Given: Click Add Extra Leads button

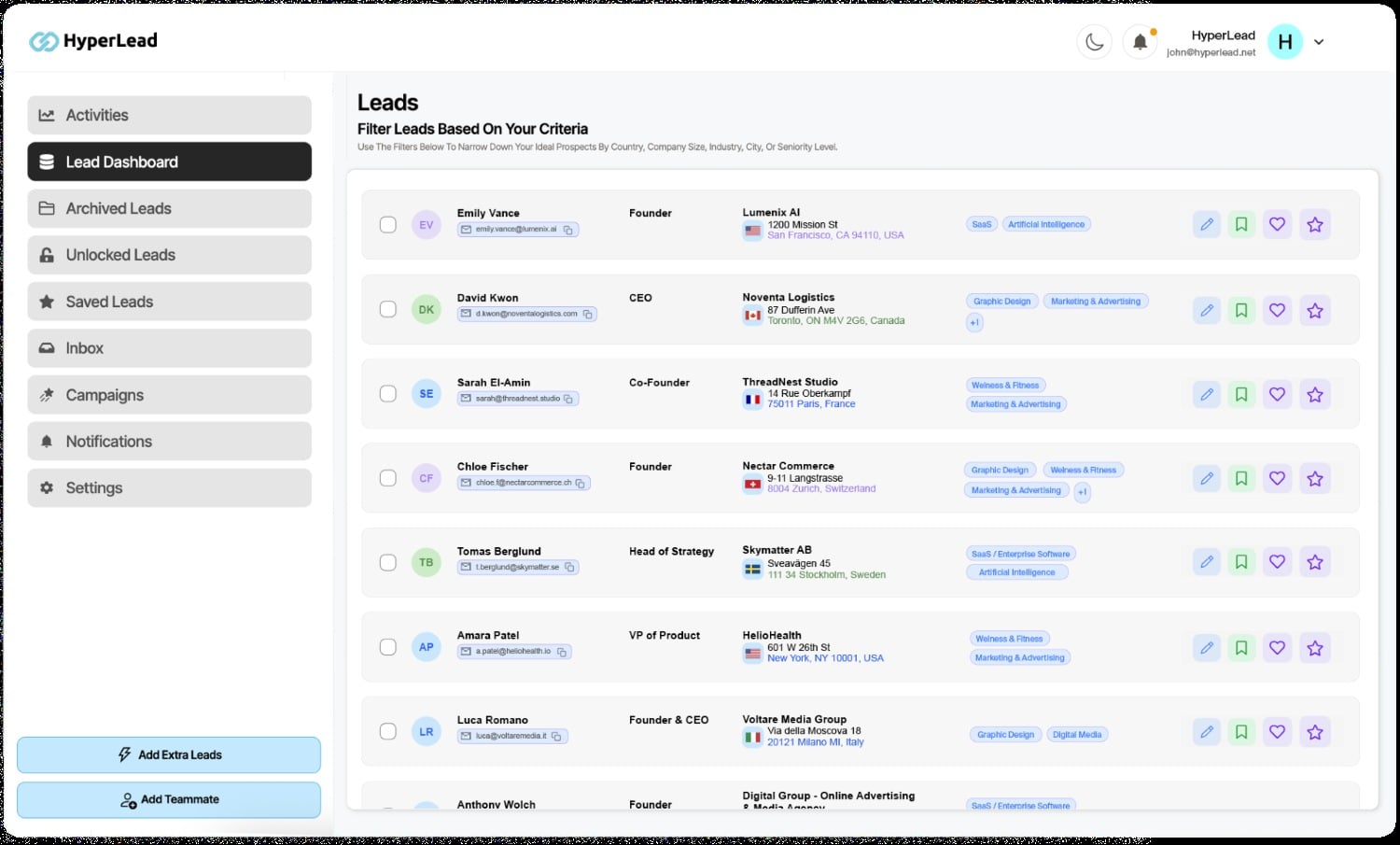Looking at the screenshot, I should pos(169,754).
